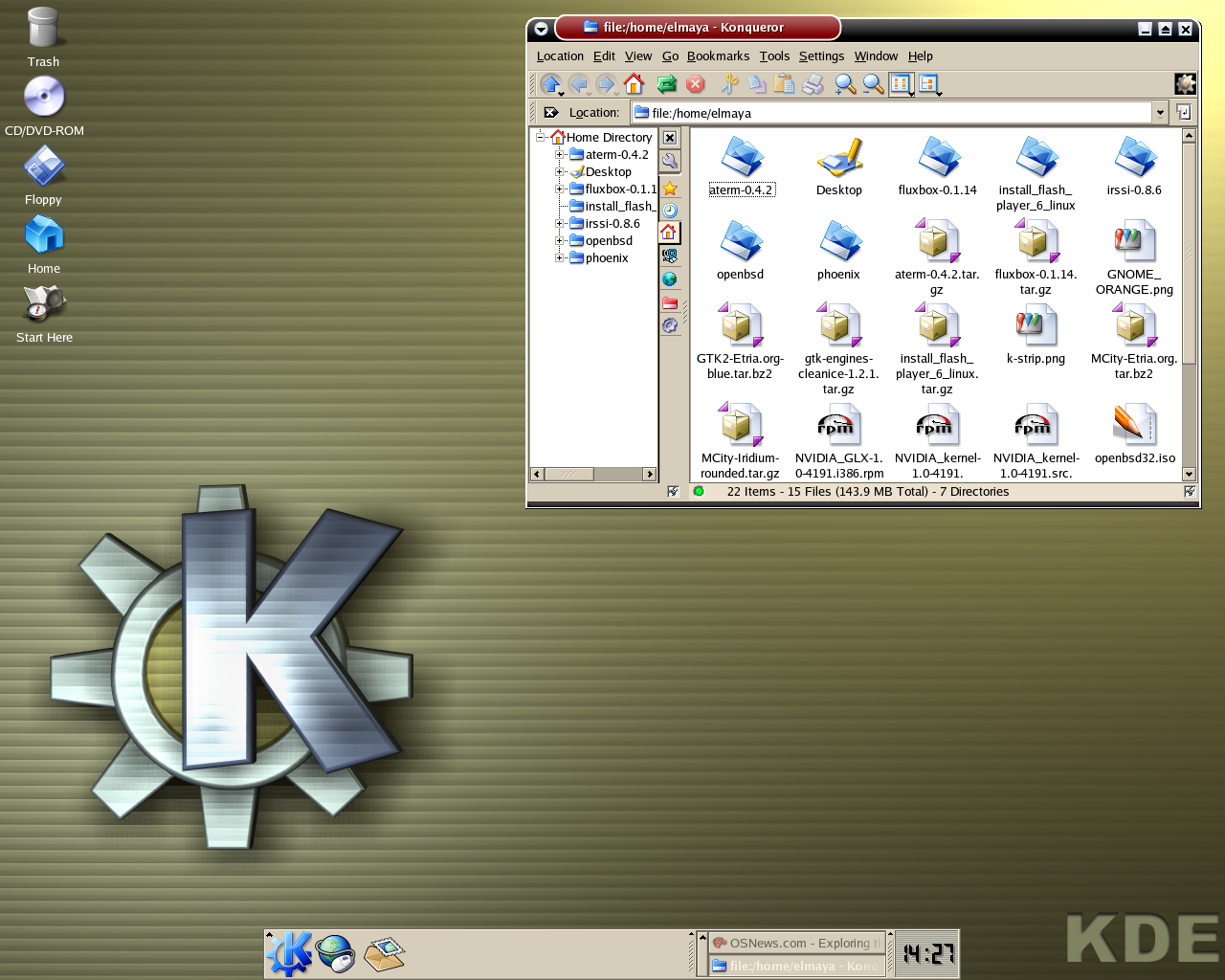Select GNOME_ORANGE.png image file
The image size is (1225, 980).
1134,256
